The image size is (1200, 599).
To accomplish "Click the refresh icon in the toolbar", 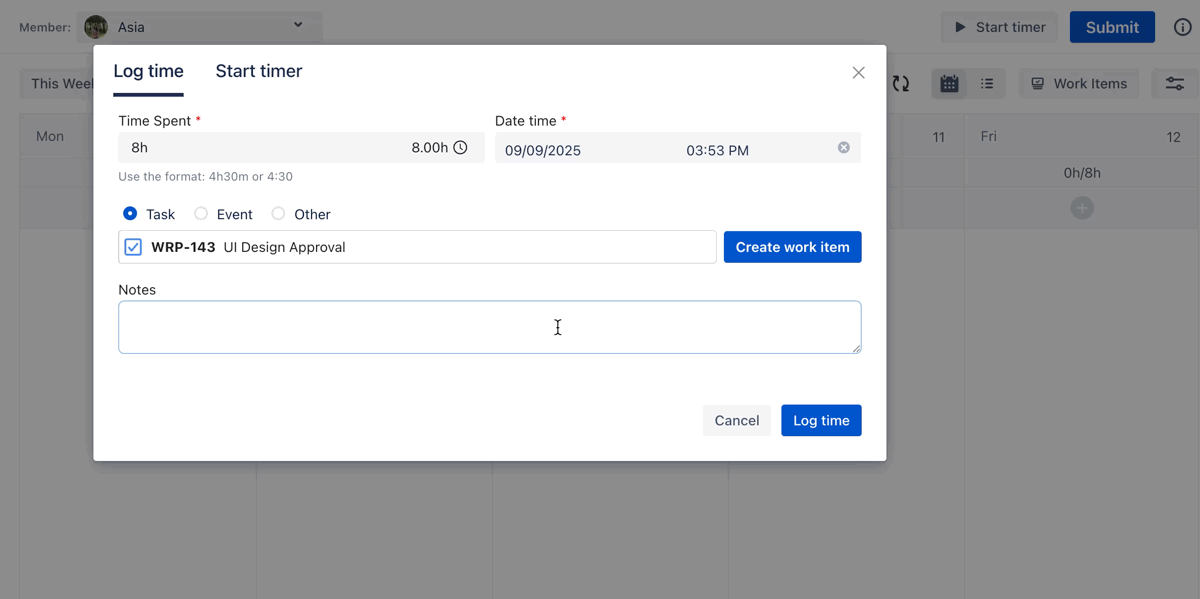I will click(901, 84).
